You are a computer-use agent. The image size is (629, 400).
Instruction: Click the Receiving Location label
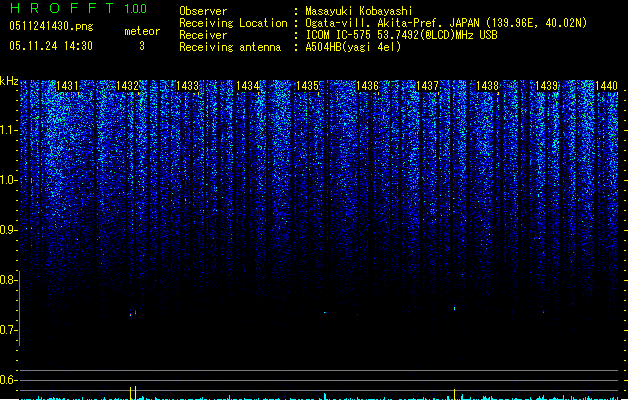pos(233,23)
